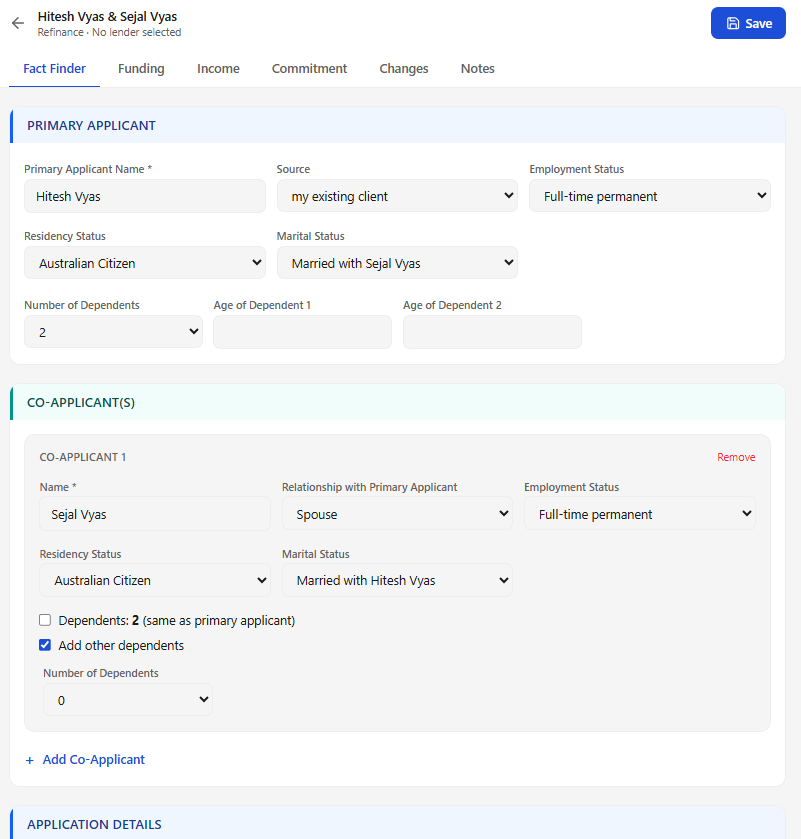
Task: Click the Age of Dependent 2 field
Action: (492, 332)
